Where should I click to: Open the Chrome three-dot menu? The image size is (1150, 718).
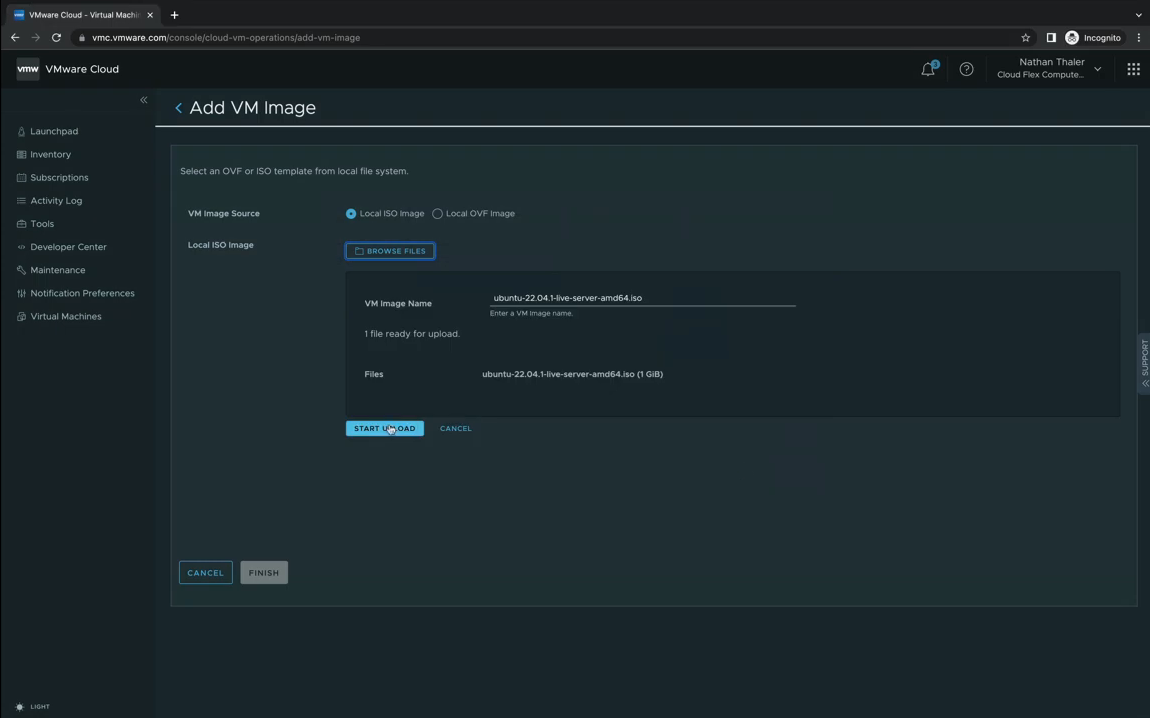point(1139,37)
